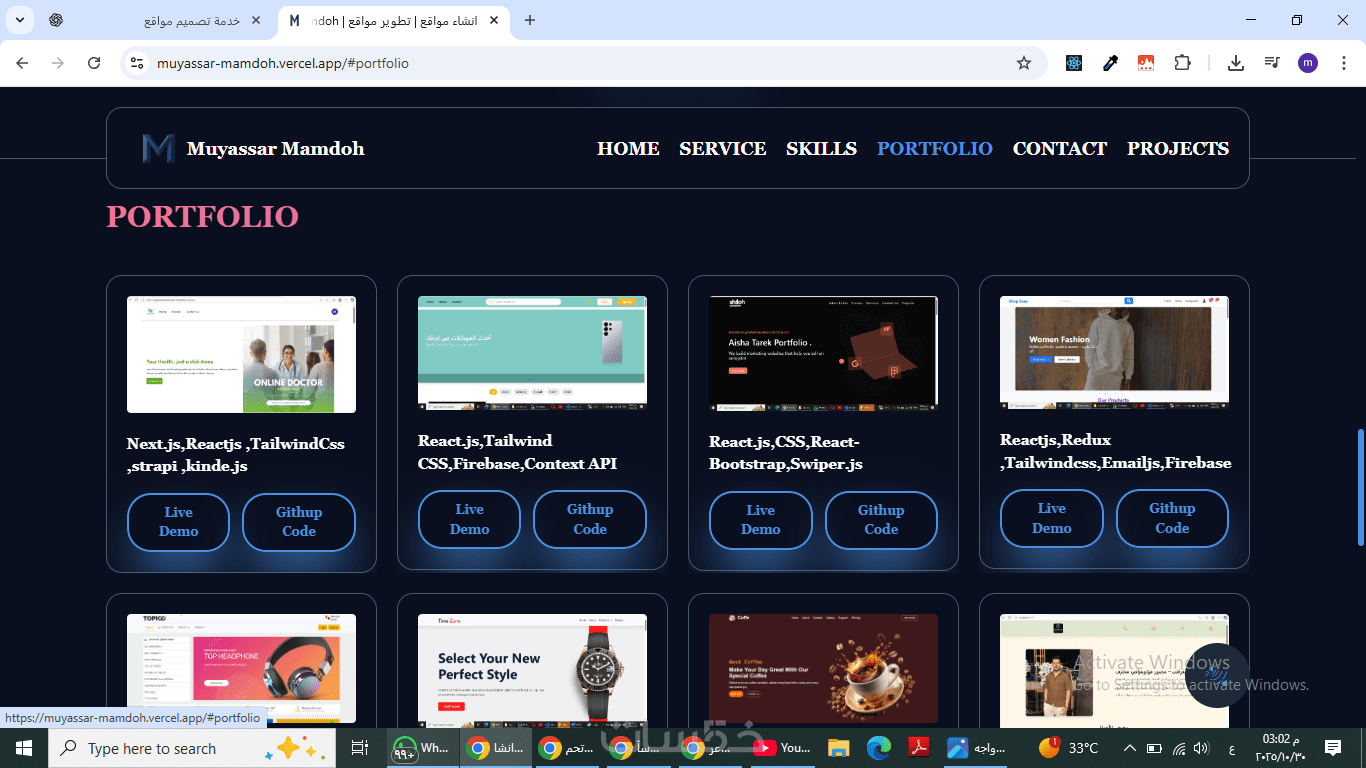View Githup Code for React-Bootstrap Swiper.js project
Screen dimensions: 1366x768
coord(881,520)
